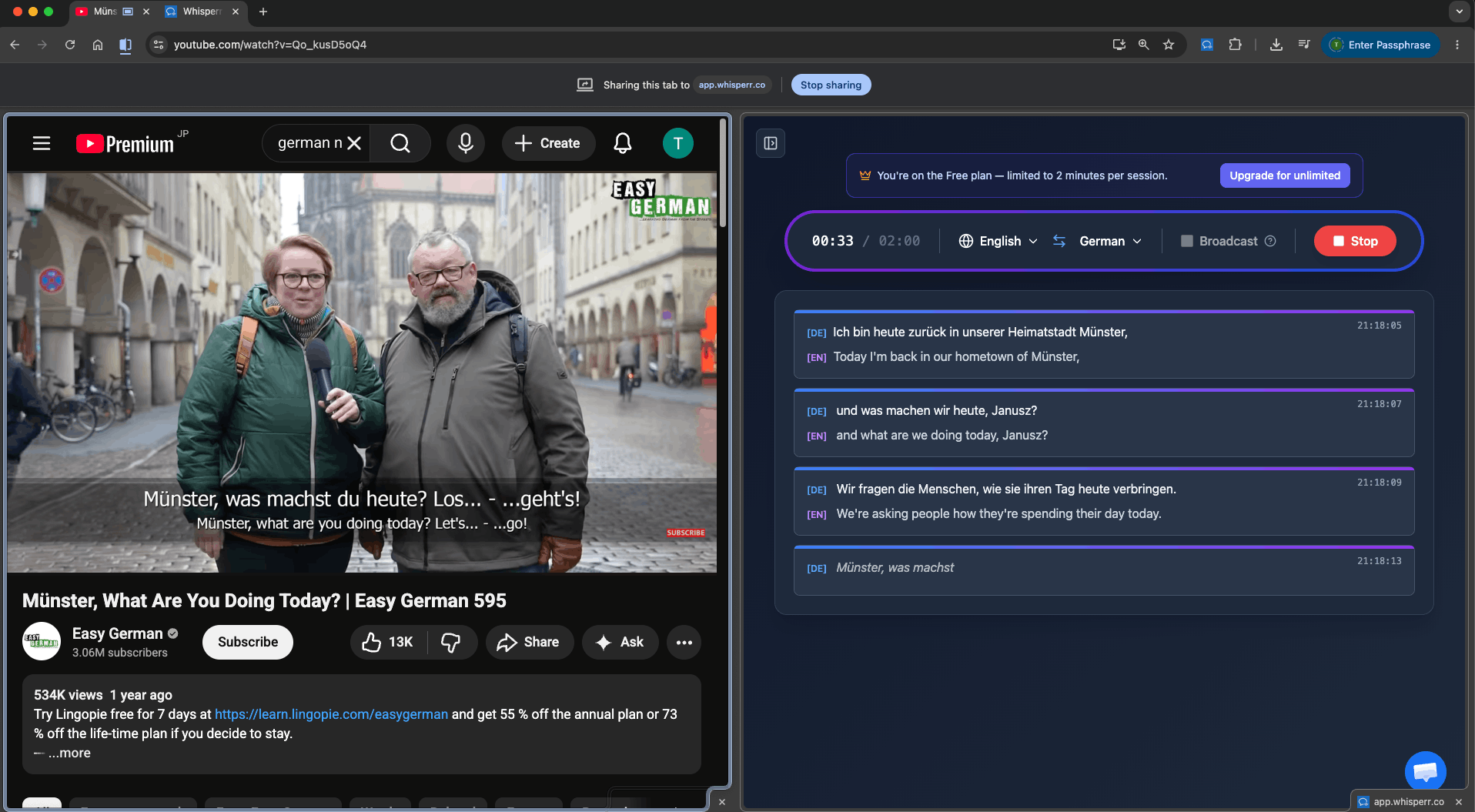Switch to the Whisperr browser tab
This screenshot has width=1475, height=812.
(202, 12)
